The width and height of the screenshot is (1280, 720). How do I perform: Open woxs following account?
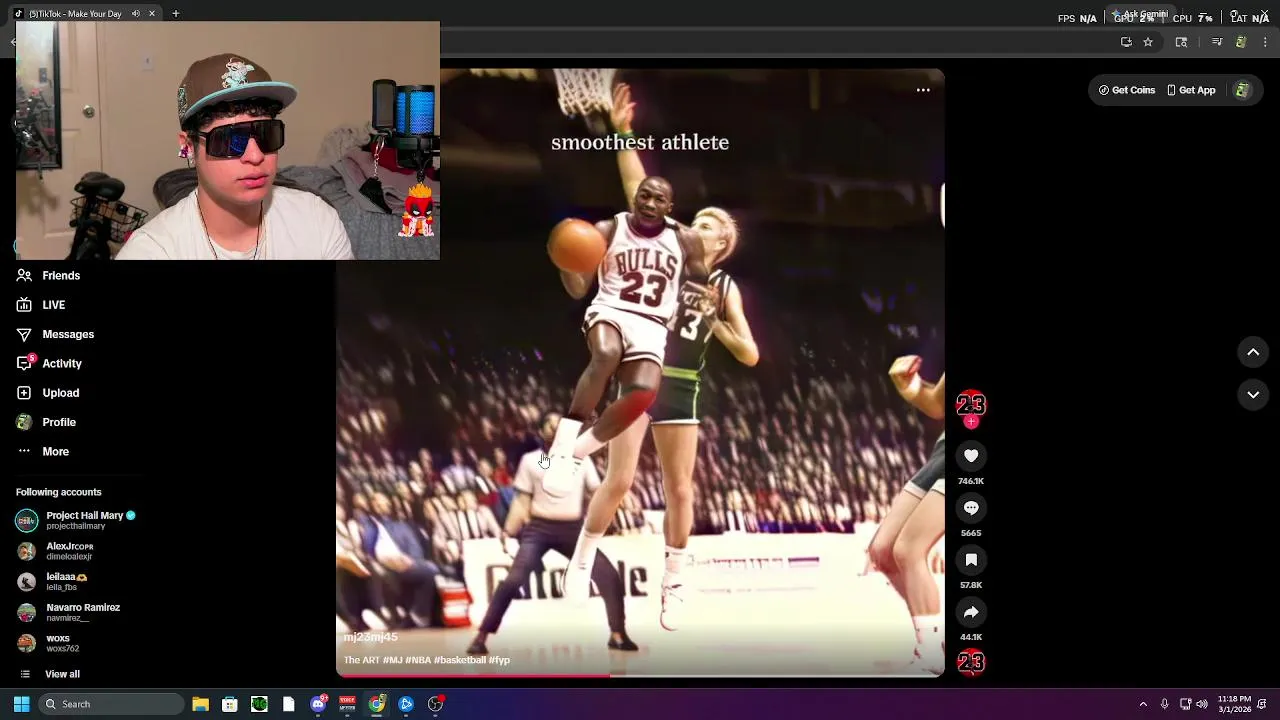pos(48,643)
